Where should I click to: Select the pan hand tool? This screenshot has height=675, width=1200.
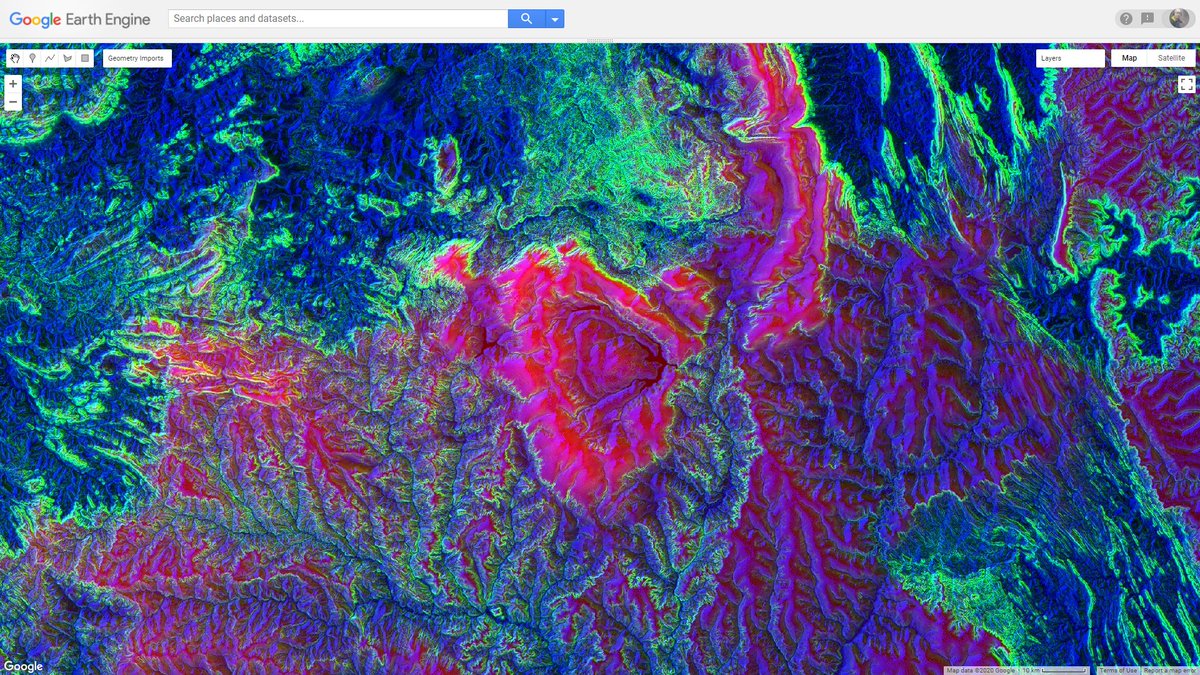14,58
